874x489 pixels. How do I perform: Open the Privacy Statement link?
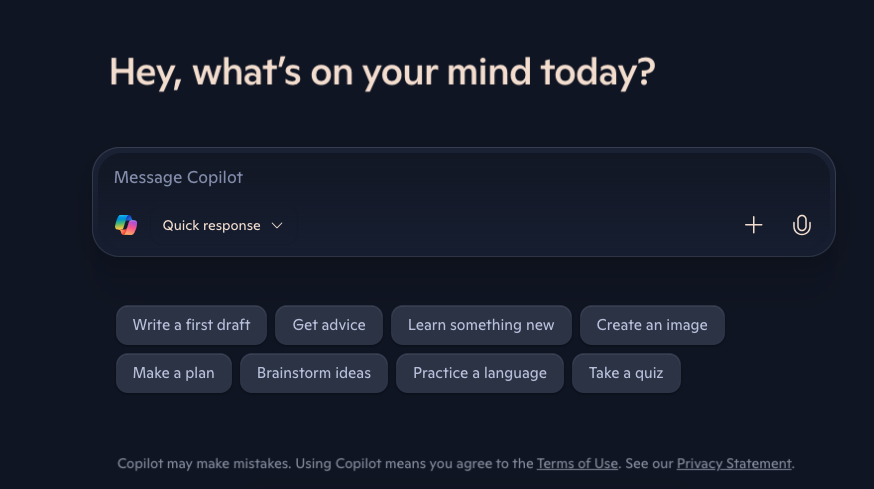point(734,463)
